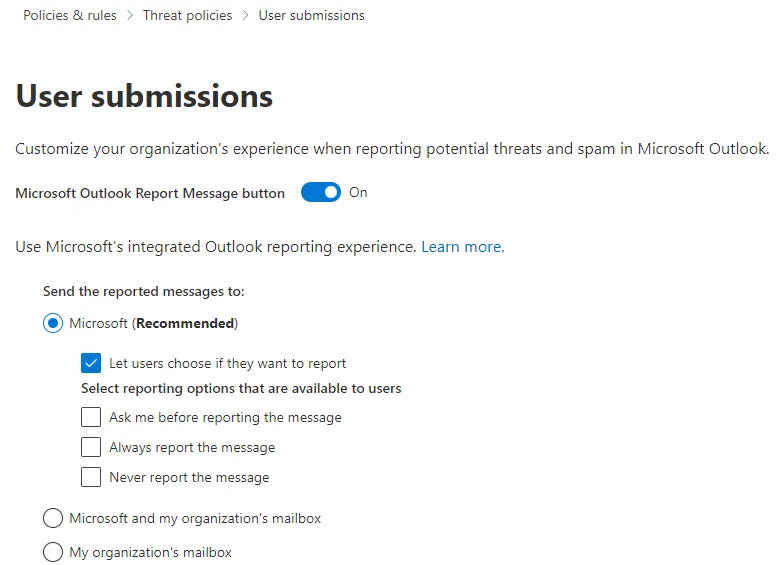Click the 'On' toggle state label

pos(358,192)
